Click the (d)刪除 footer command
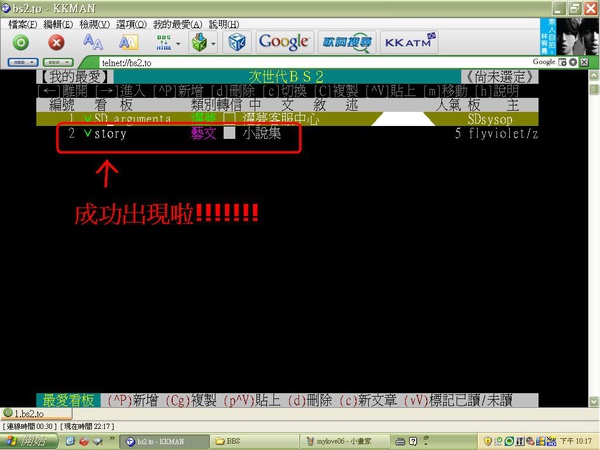This screenshot has width=600, height=450. (x=310, y=400)
